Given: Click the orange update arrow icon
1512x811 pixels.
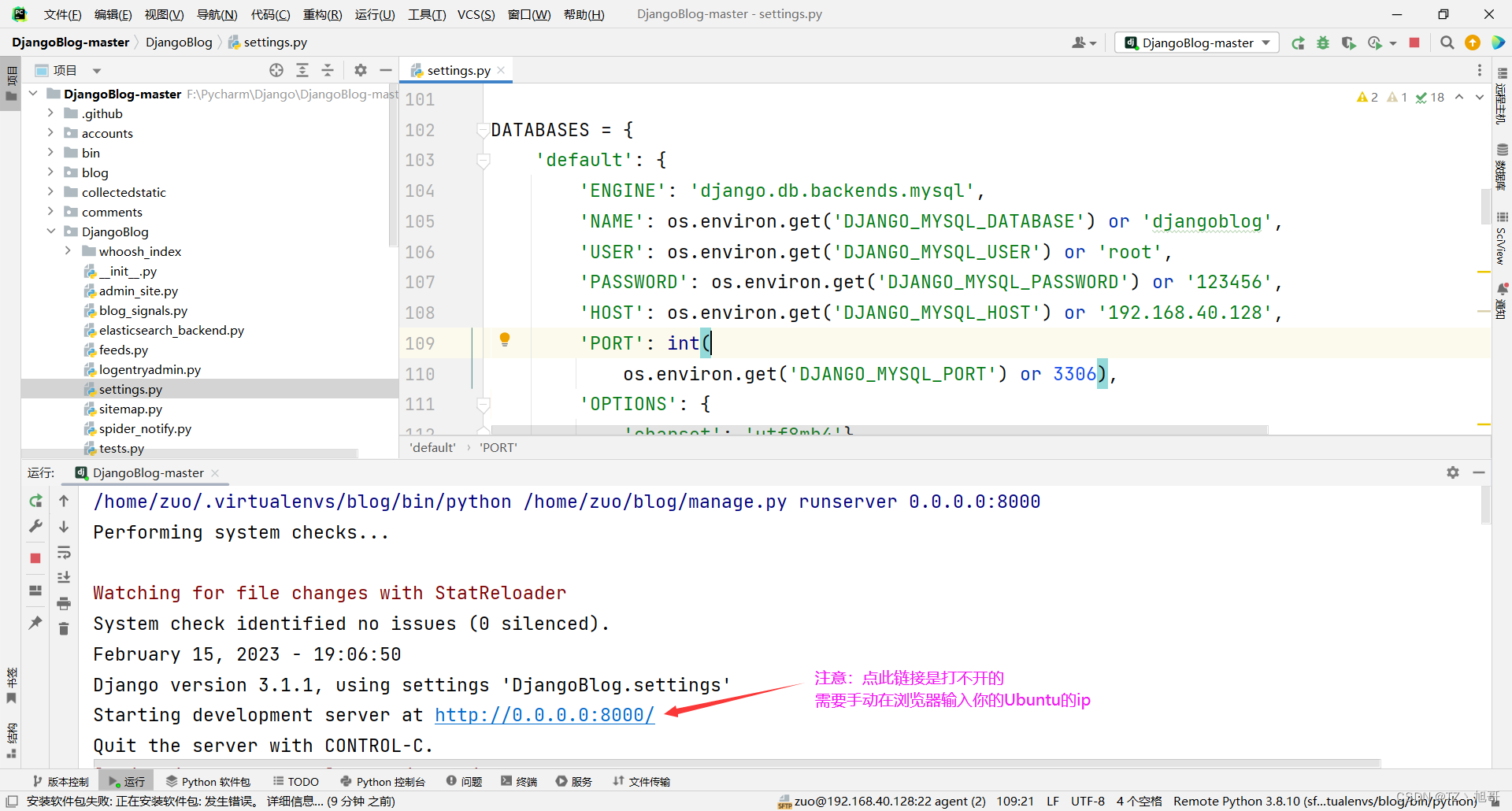Looking at the screenshot, I should tap(1472, 43).
